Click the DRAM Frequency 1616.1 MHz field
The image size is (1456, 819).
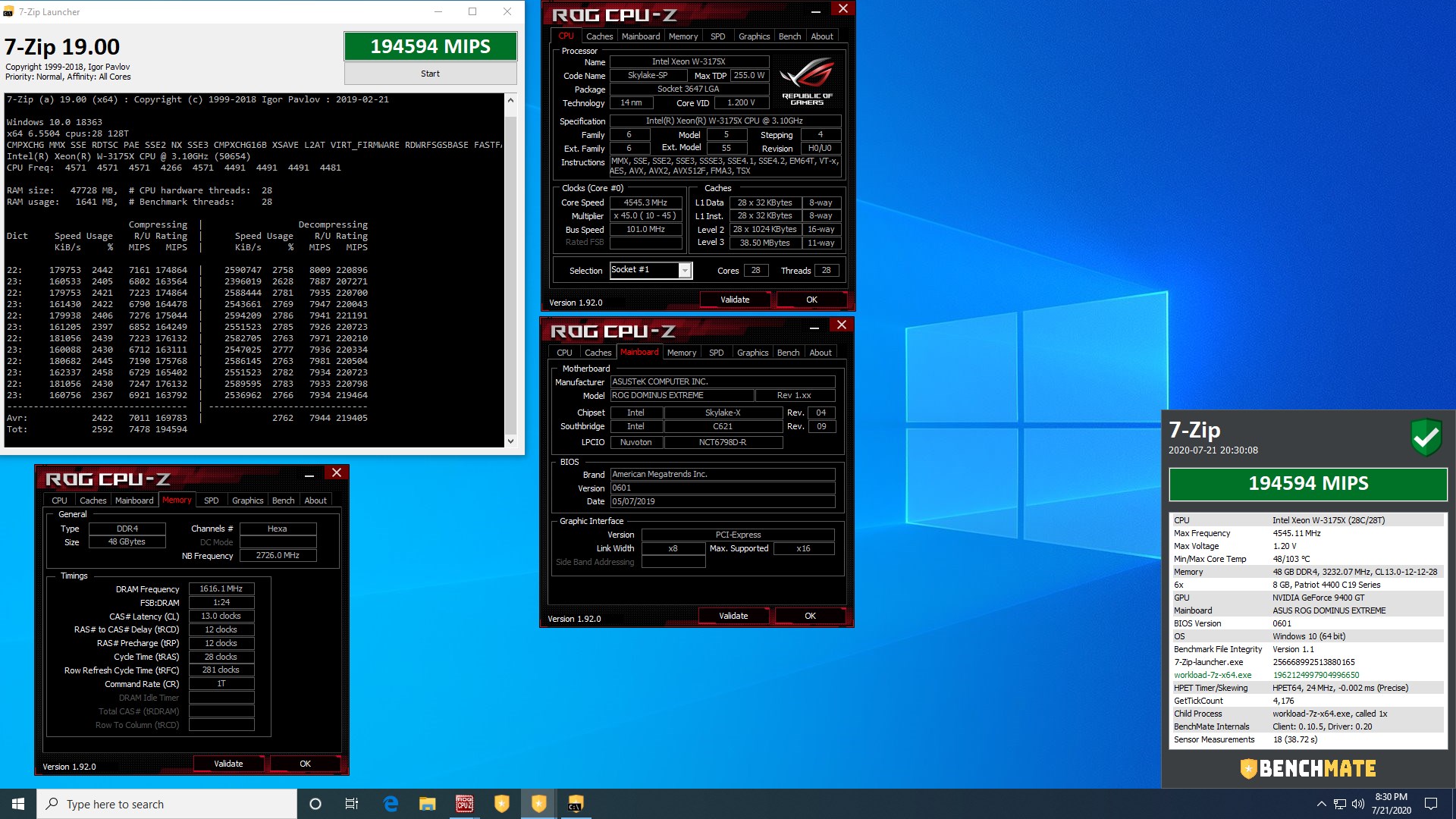221,588
